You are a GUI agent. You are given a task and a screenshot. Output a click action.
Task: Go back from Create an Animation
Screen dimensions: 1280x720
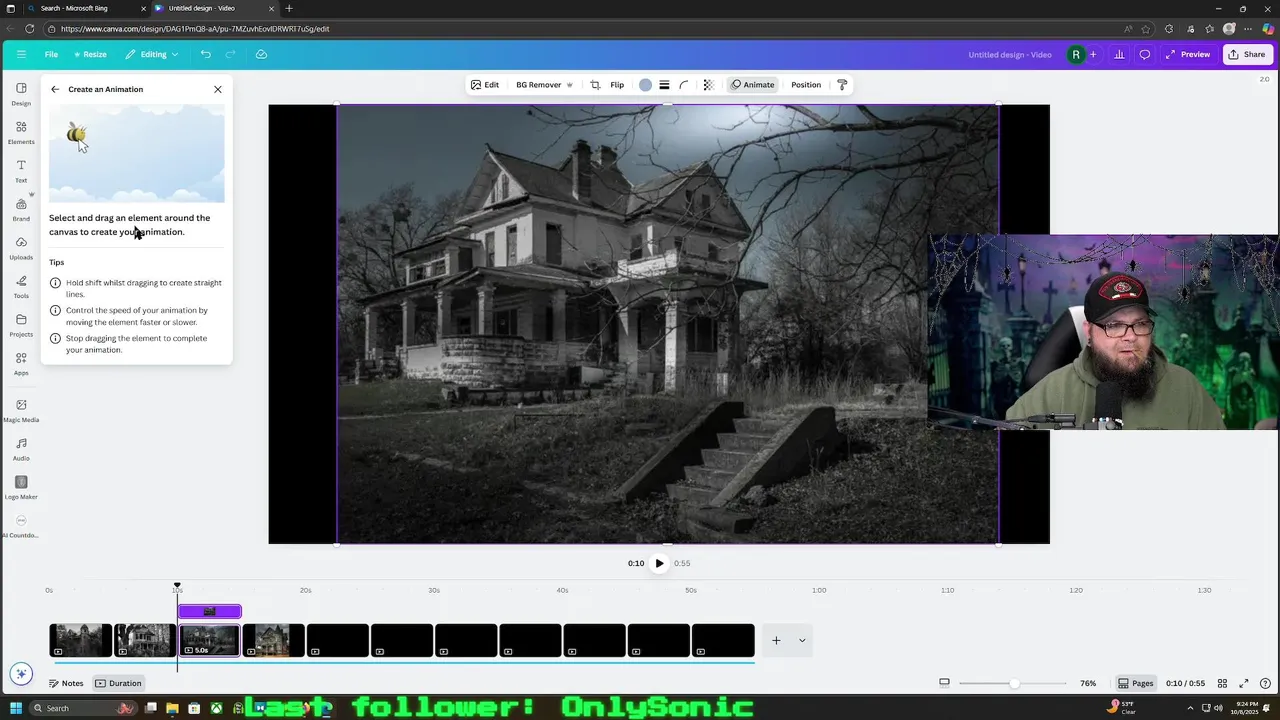[55, 89]
